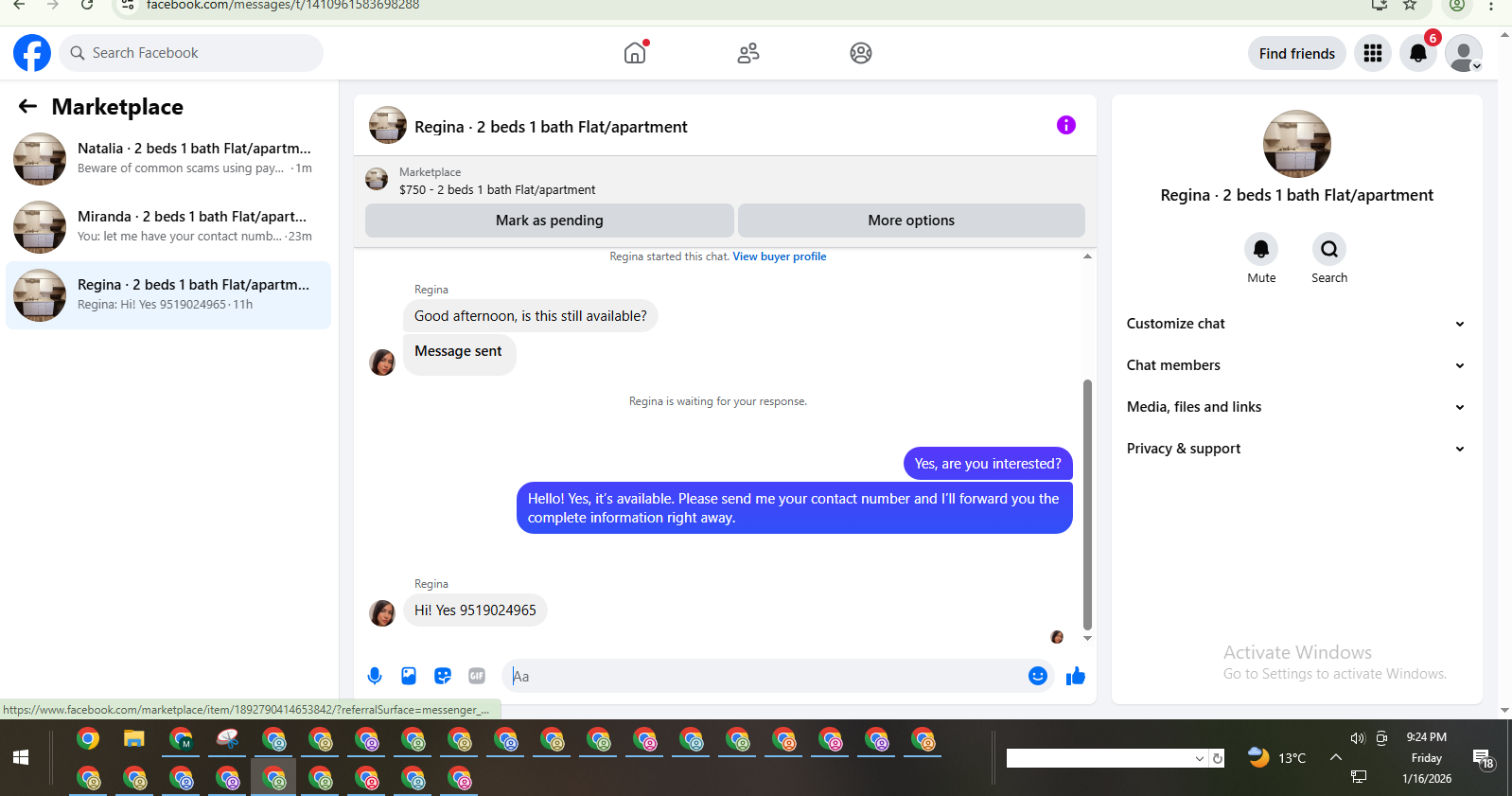Image resolution: width=1512 pixels, height=796 pixels.
Task: Choose a sticker from the sticker icon
Action: [x=443, y=676]
